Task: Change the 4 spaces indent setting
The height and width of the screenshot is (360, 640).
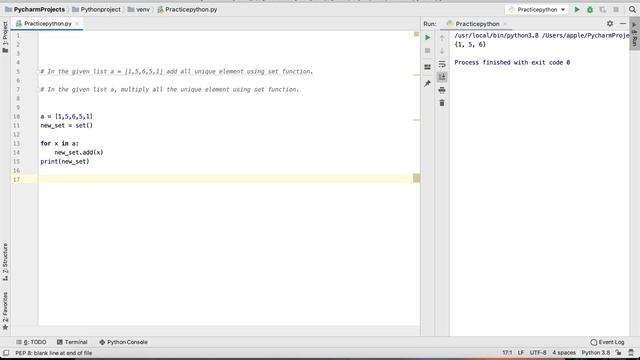Action: [x=564, y=353]
